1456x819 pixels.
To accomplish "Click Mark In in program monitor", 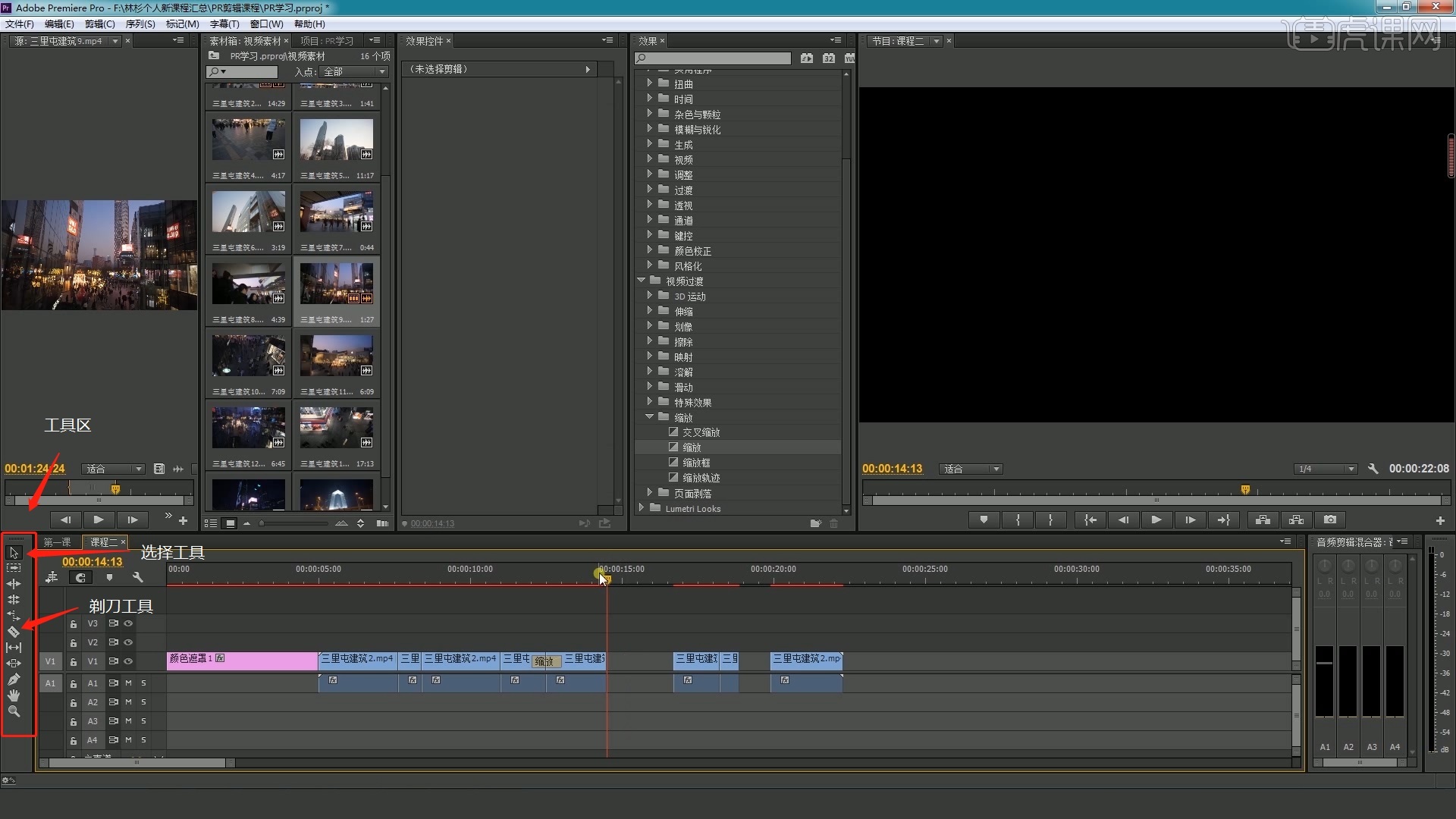I will click(x=1018, y=519).
